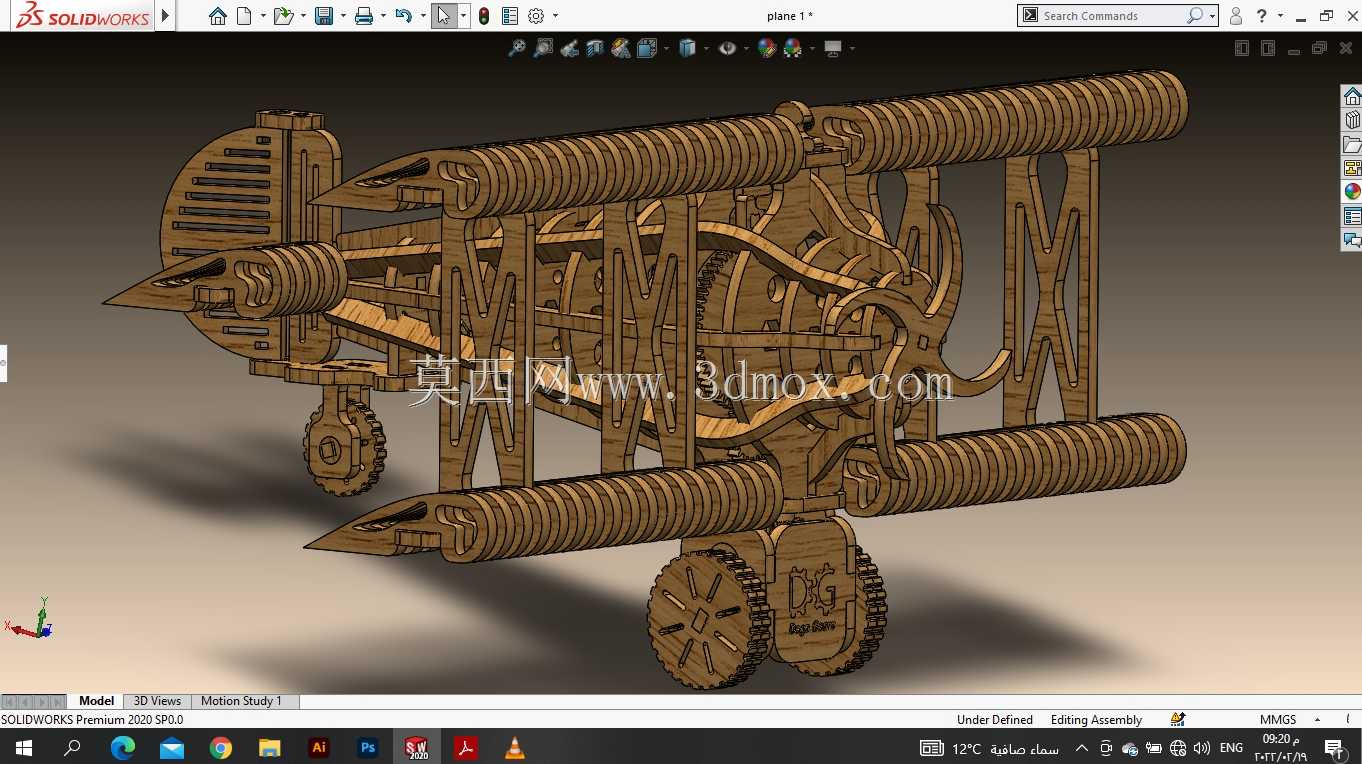Open View Palette tab in task pane
Image resolution: width=1362 pixels, height=764 pixels.
pos(1352,168)
